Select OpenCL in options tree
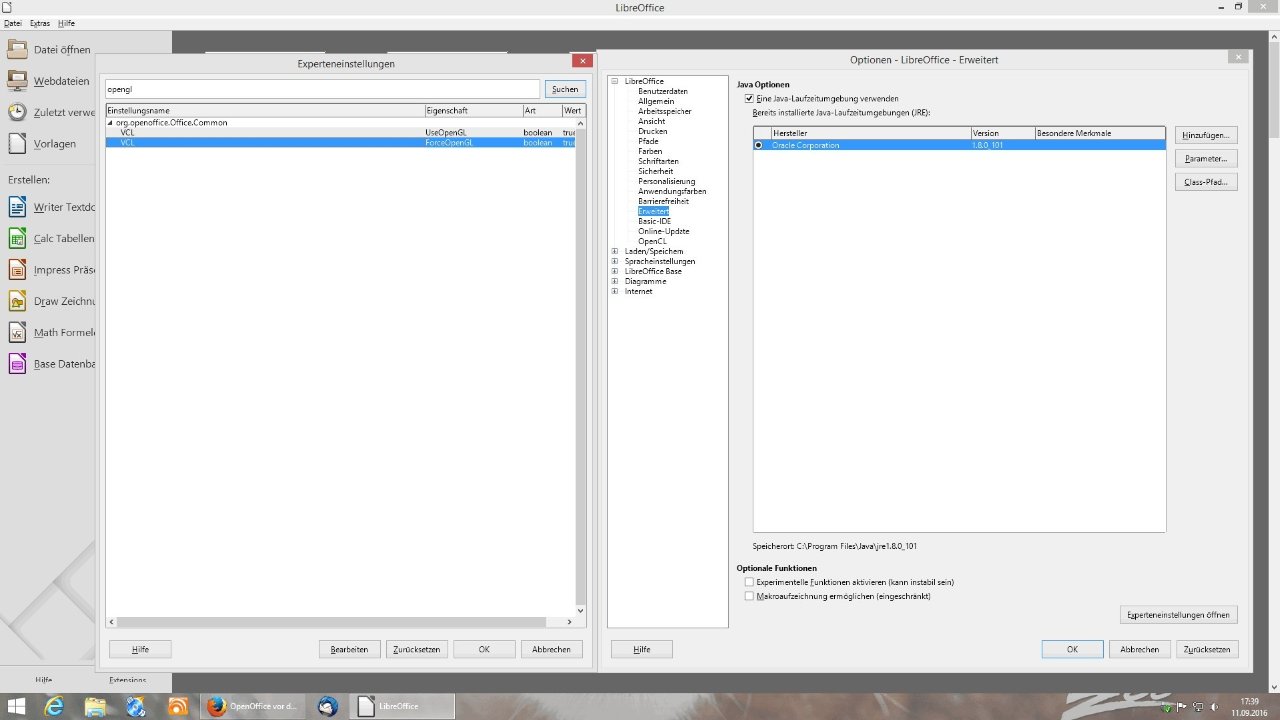The image size is (1280, 720). (652, 241)
